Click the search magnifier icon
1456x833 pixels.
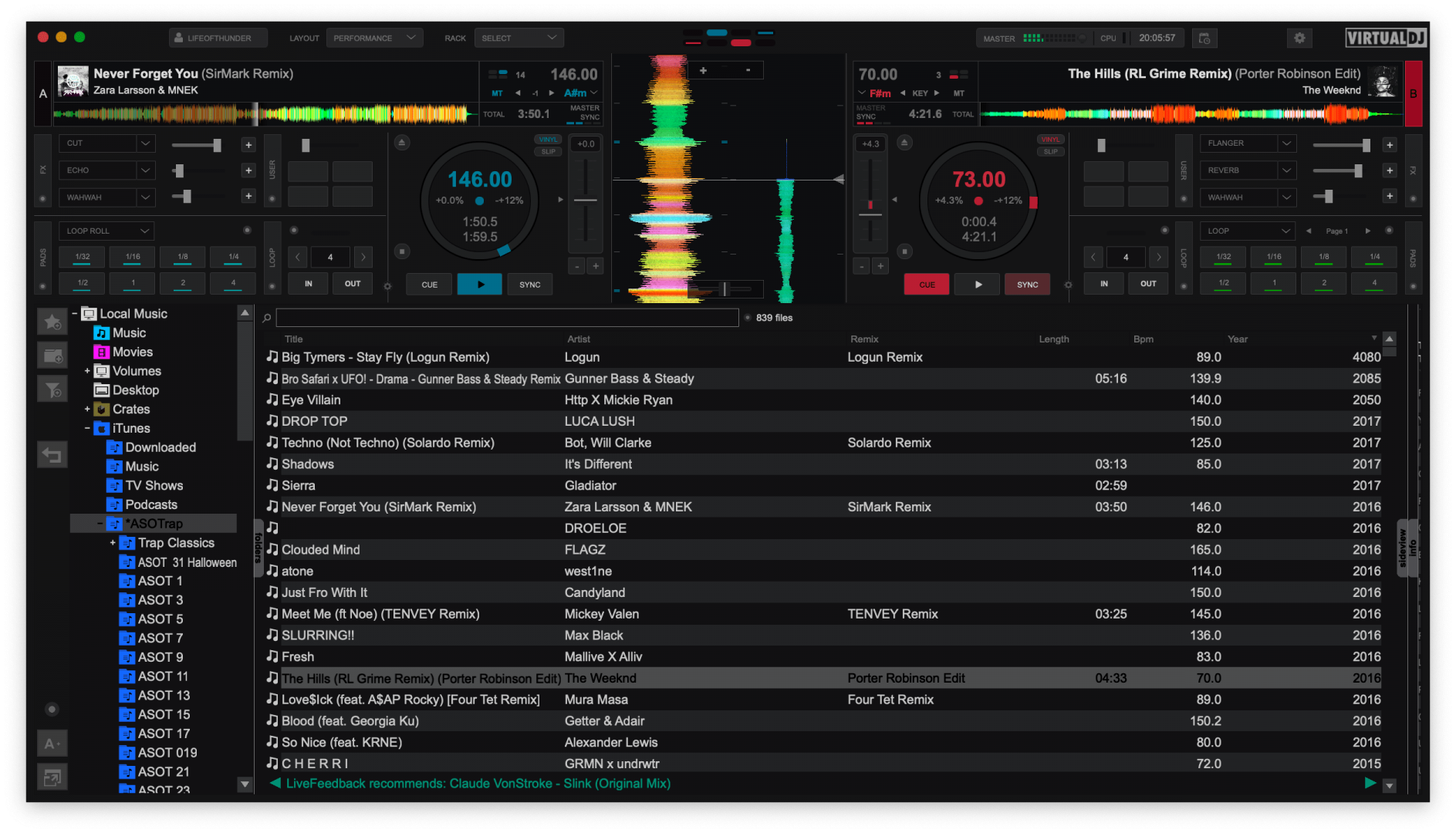267,318
